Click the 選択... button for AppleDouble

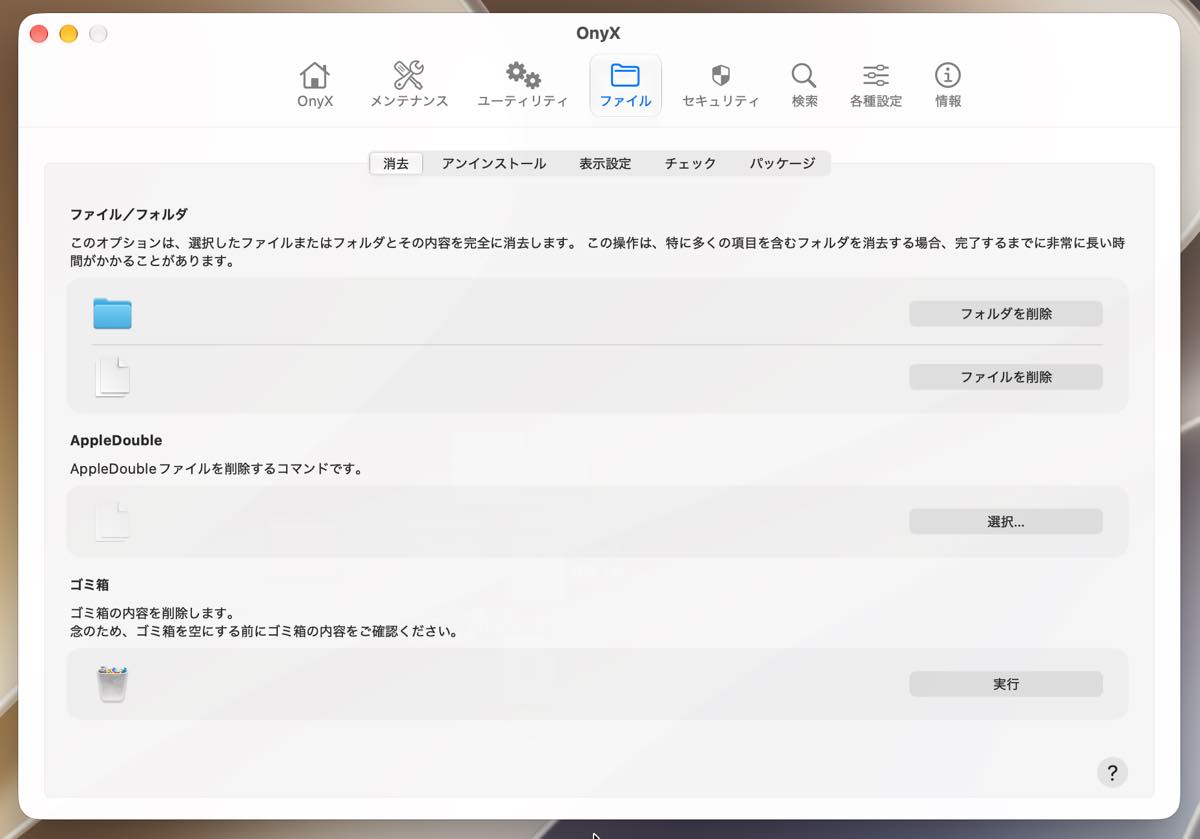click(x=1006, y=522)
